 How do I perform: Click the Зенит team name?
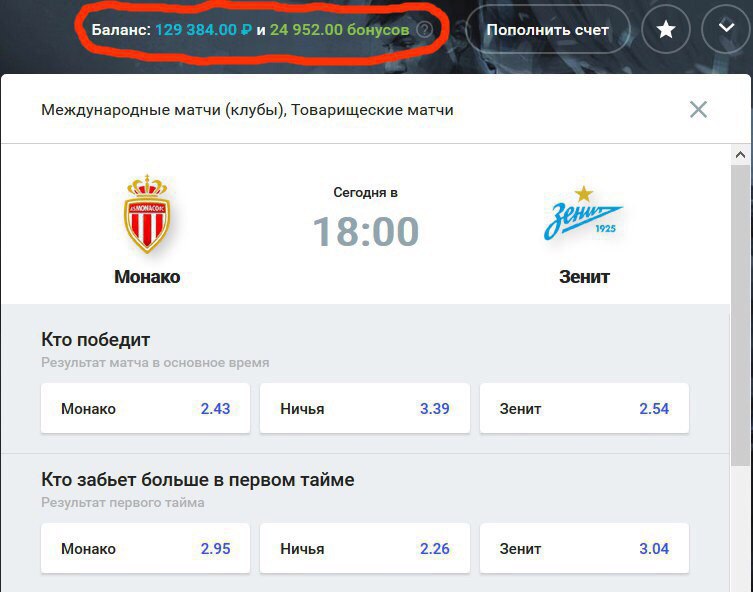[584, 277]
